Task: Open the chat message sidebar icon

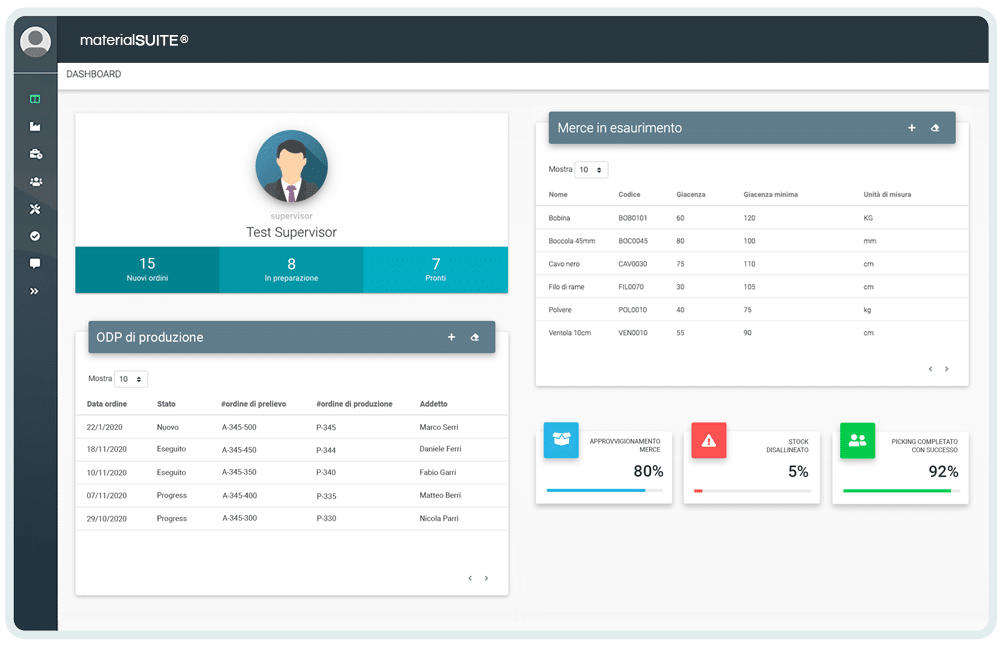Action: 35,264
